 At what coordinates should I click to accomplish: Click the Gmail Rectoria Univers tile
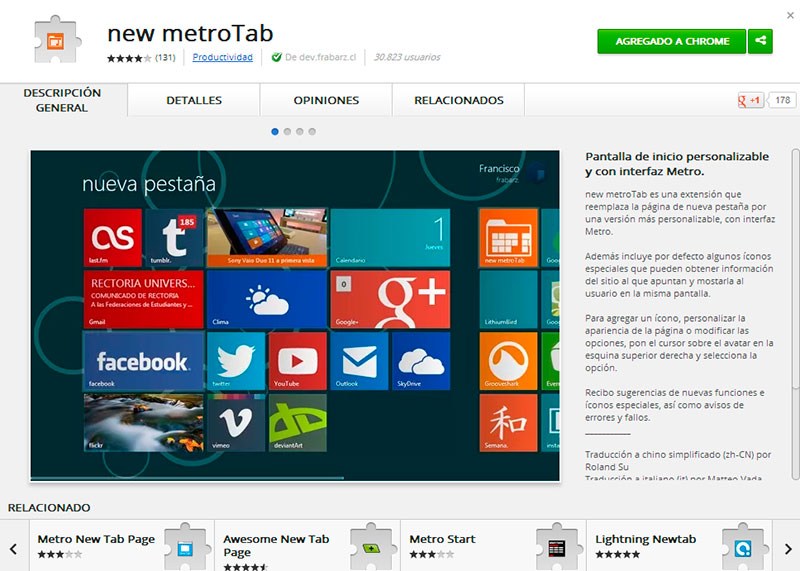[143, 299]
